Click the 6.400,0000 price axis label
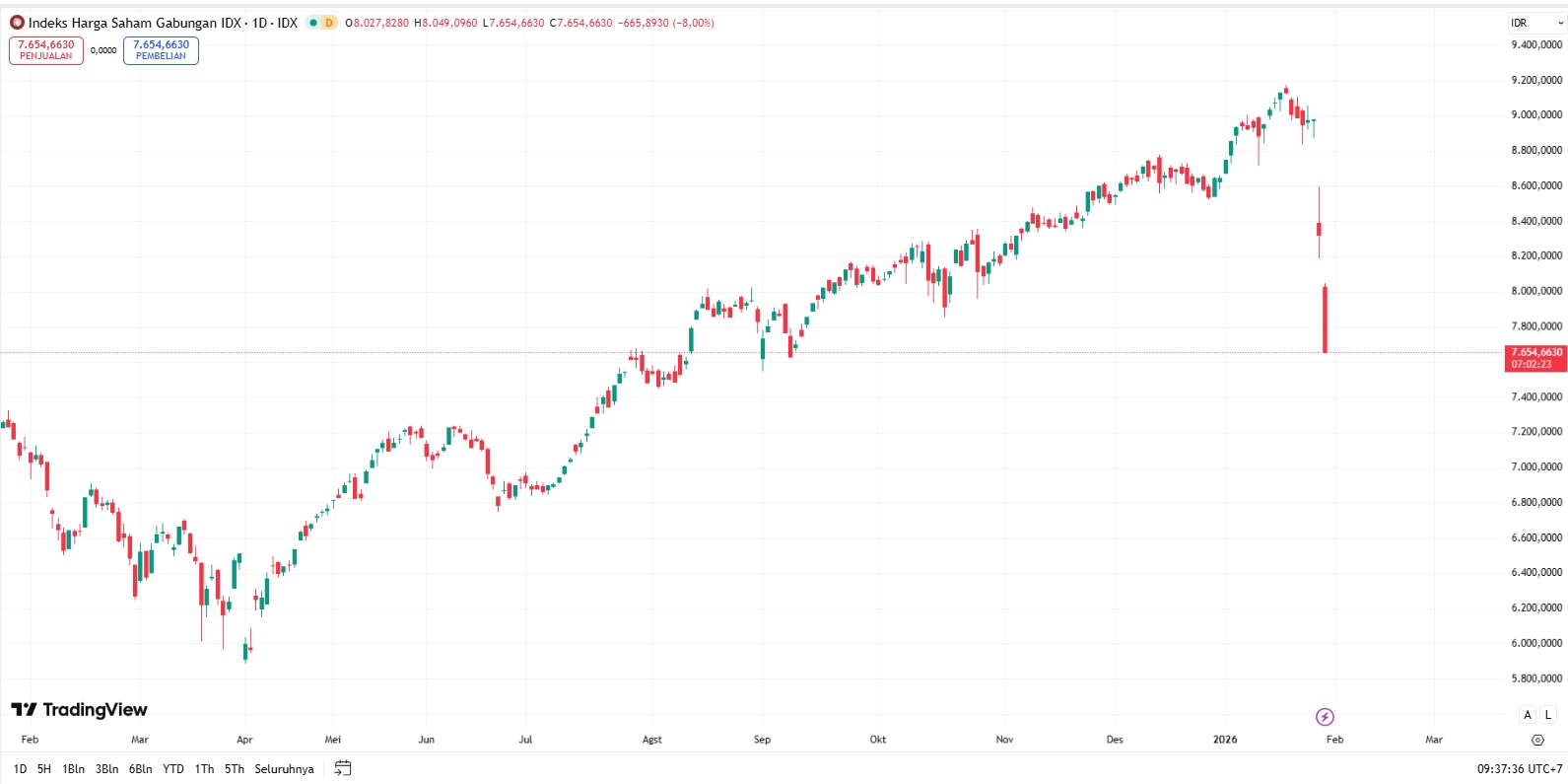 [1536, 572]
